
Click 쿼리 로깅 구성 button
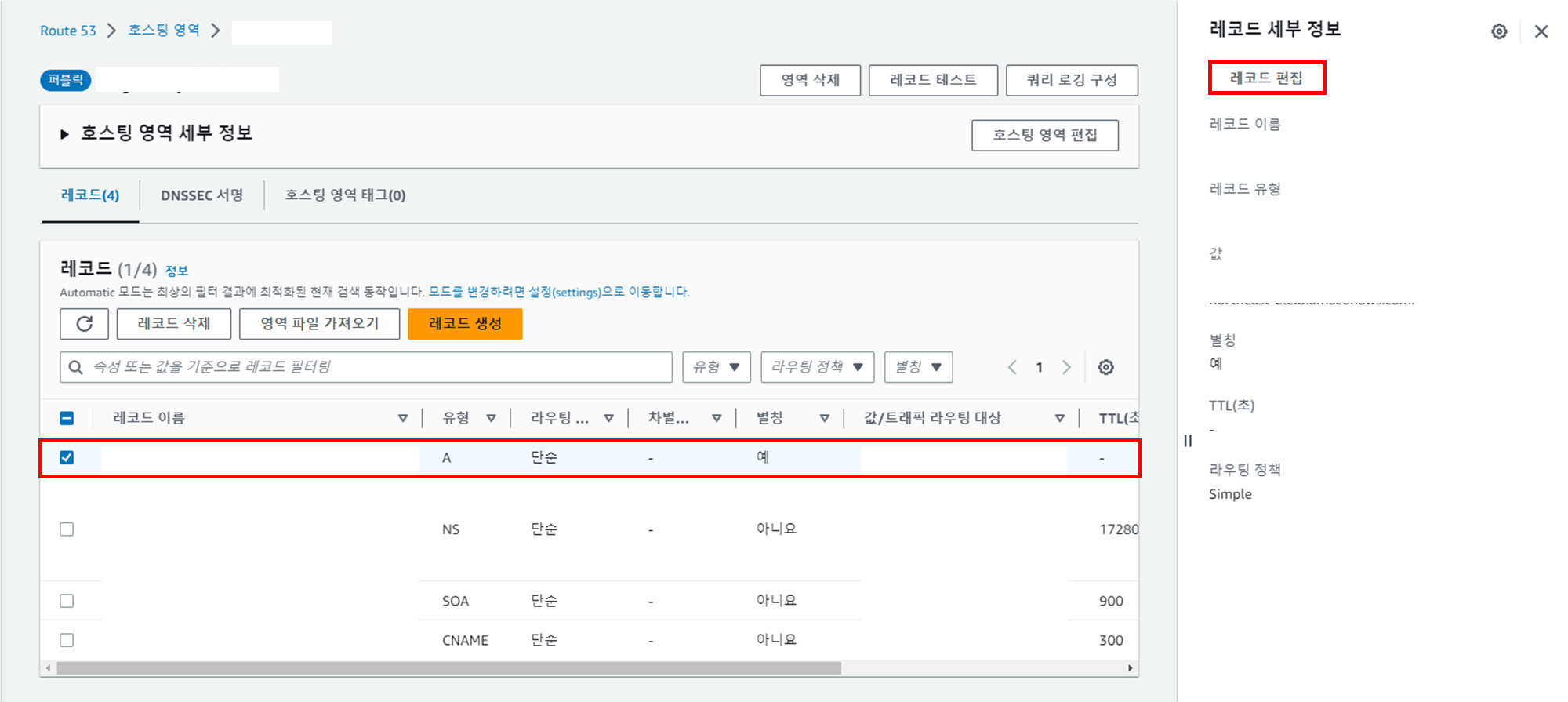[x=1072, y=80]
